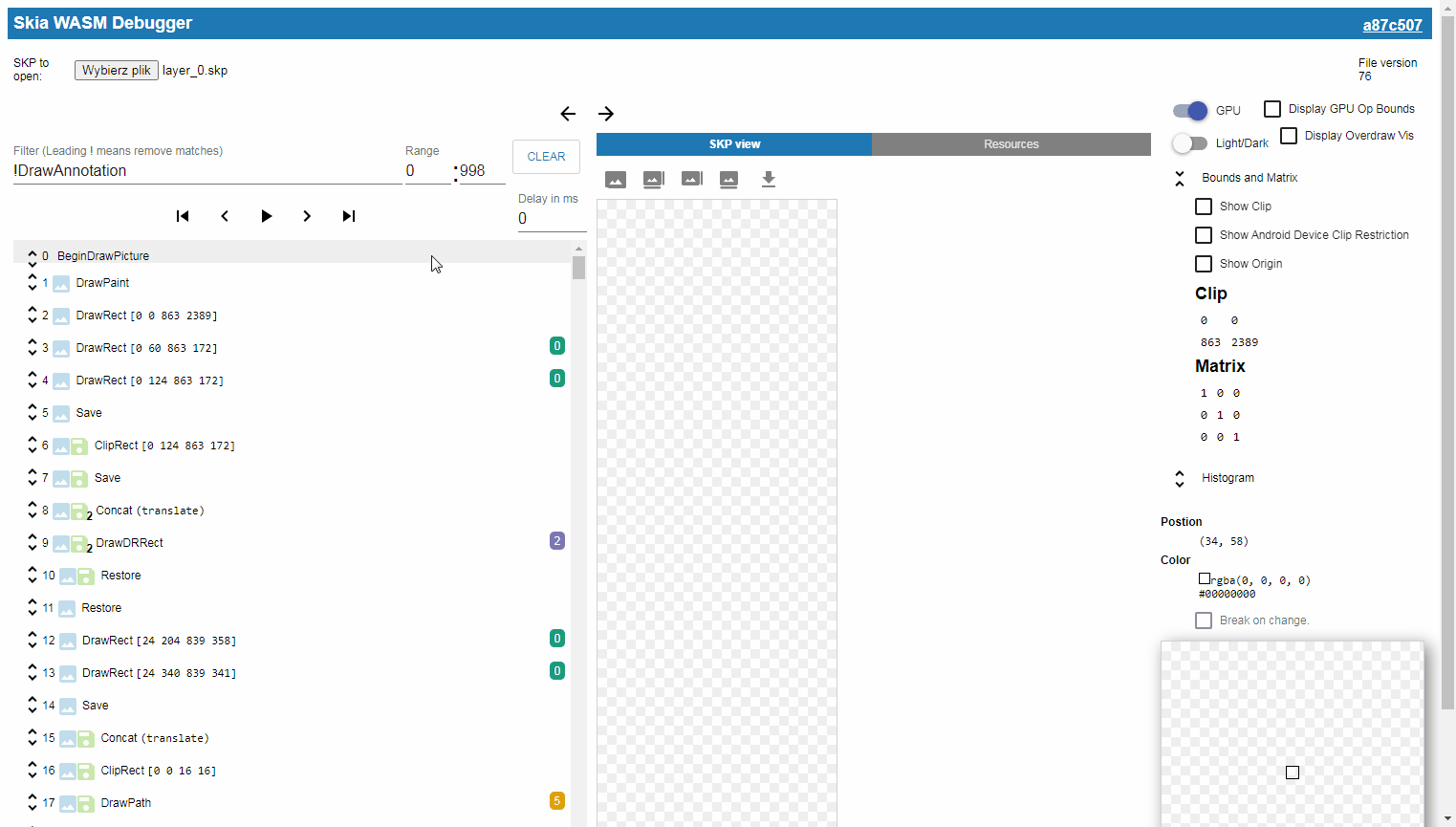Go to previous command with left arrow above viewer
The height and width of the screenshot is (827, 1456).
pyautogui.click(x=568, y=114)
